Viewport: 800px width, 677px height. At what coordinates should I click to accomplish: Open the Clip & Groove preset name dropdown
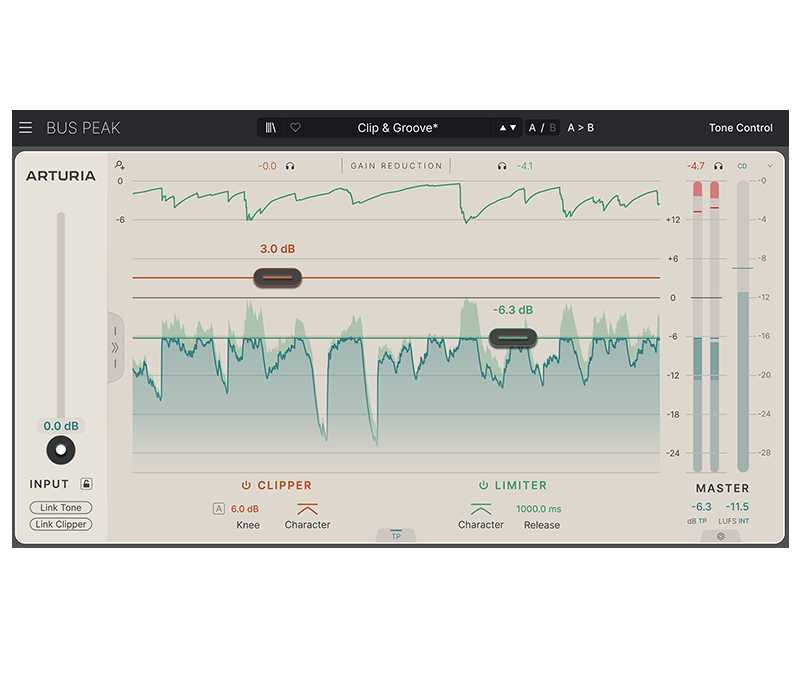point(398,128)
